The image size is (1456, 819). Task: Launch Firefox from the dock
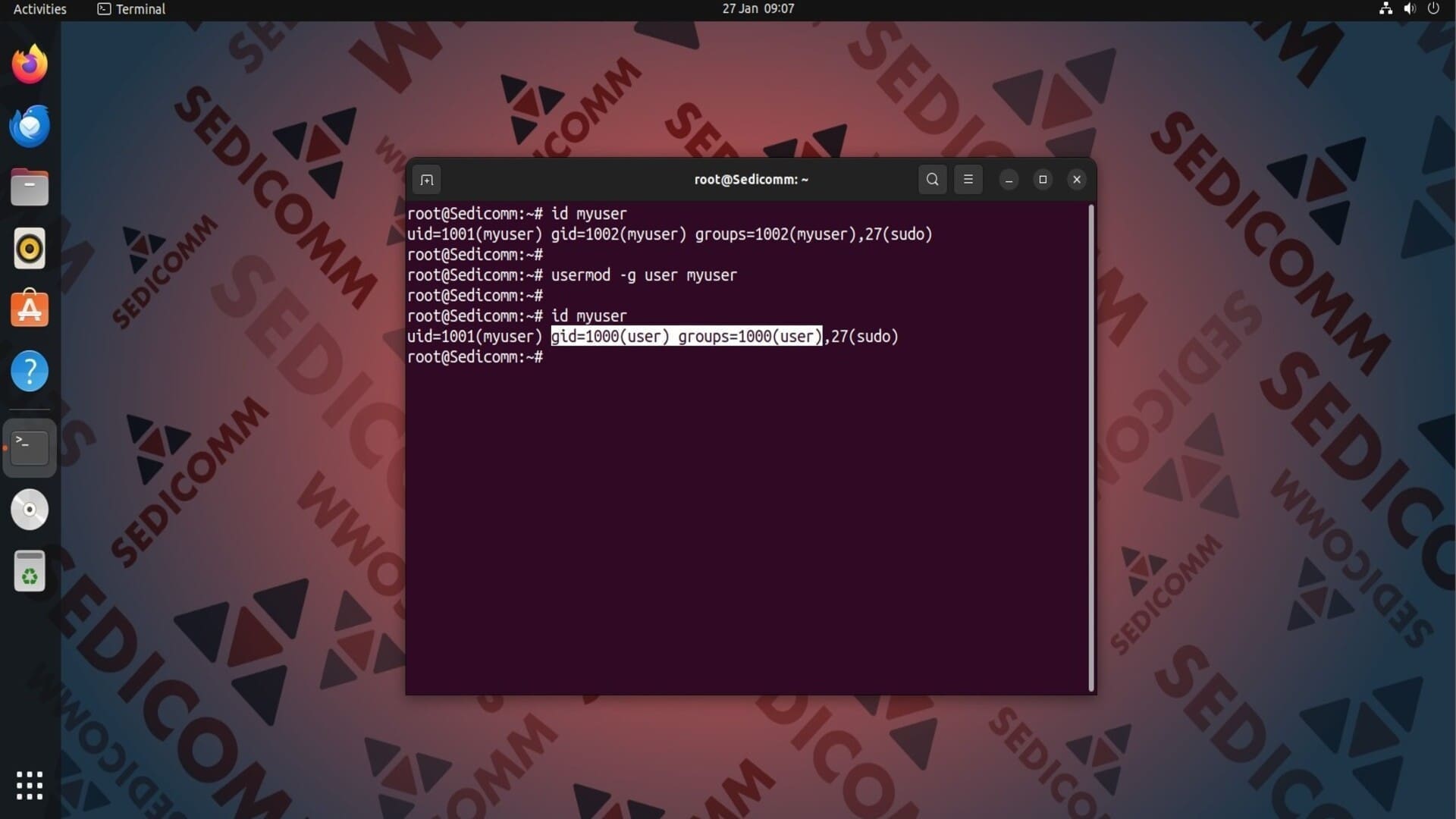(30, 64)
